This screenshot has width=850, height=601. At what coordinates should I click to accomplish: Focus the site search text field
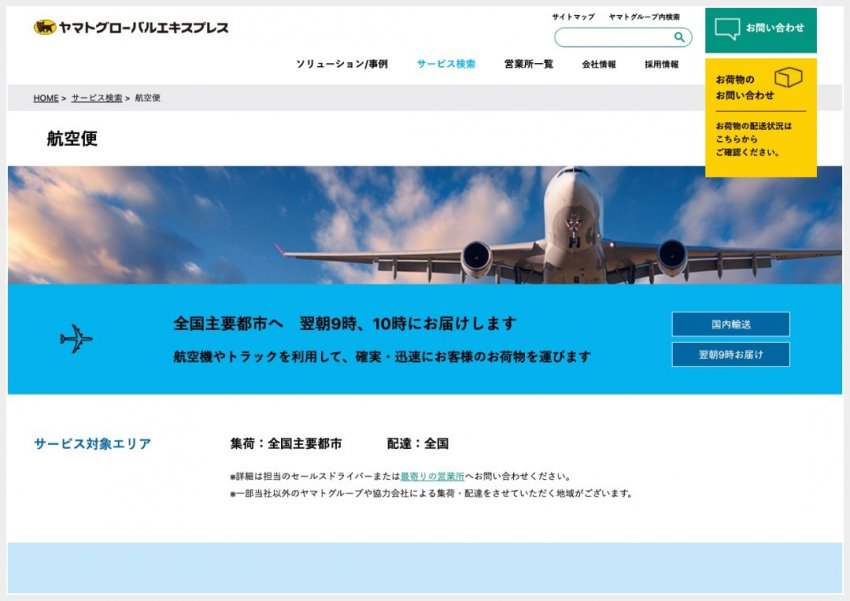point(614,38)
